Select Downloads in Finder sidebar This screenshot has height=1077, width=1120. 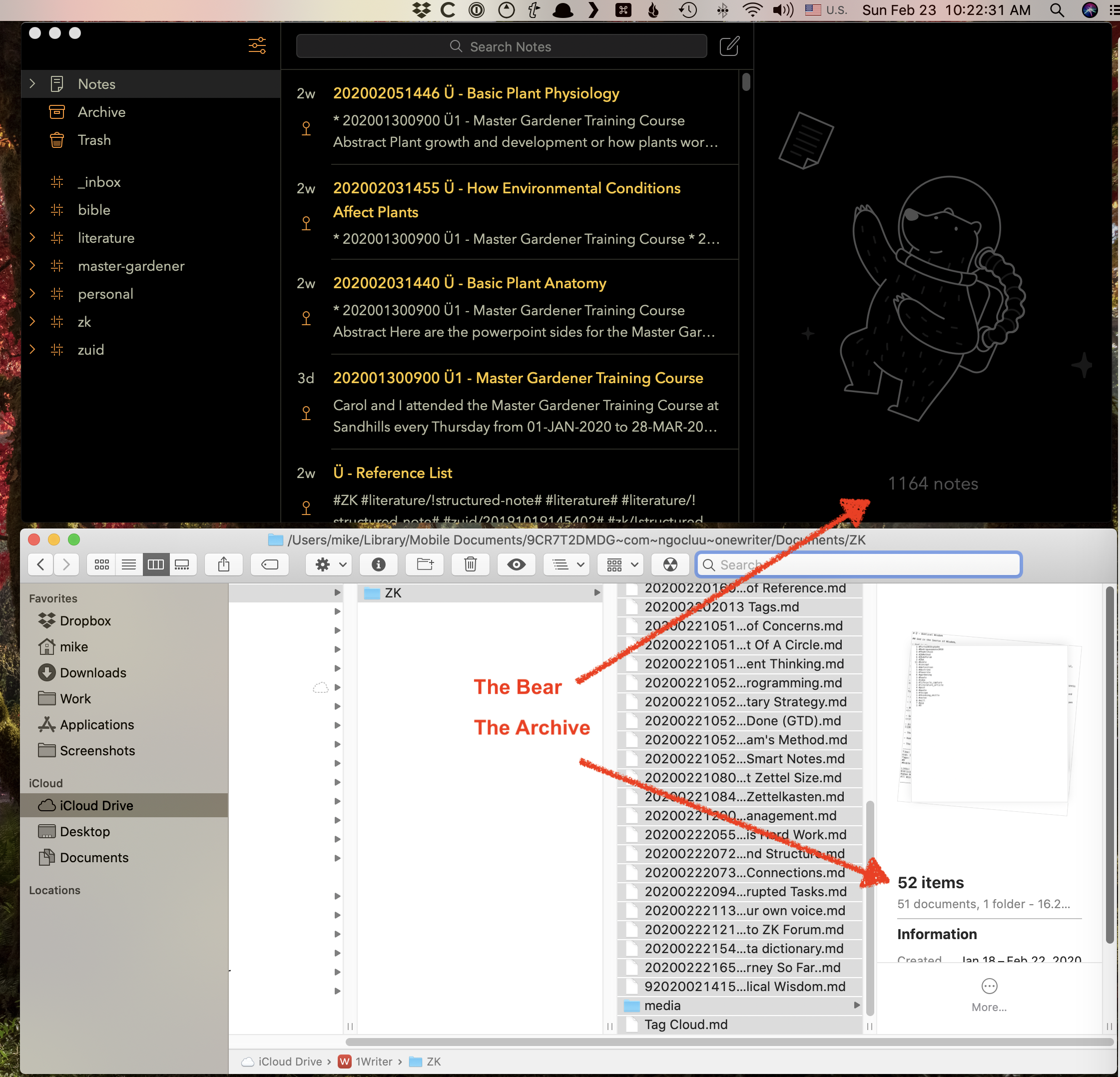[124, 672]
